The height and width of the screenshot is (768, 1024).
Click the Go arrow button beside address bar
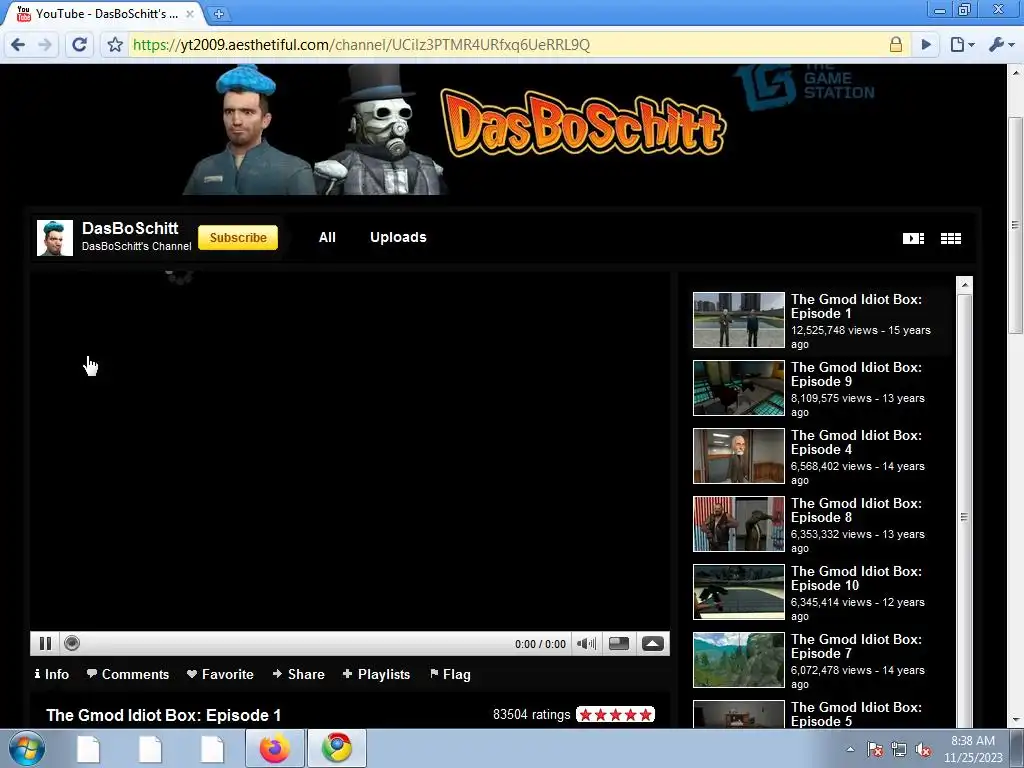926,44
